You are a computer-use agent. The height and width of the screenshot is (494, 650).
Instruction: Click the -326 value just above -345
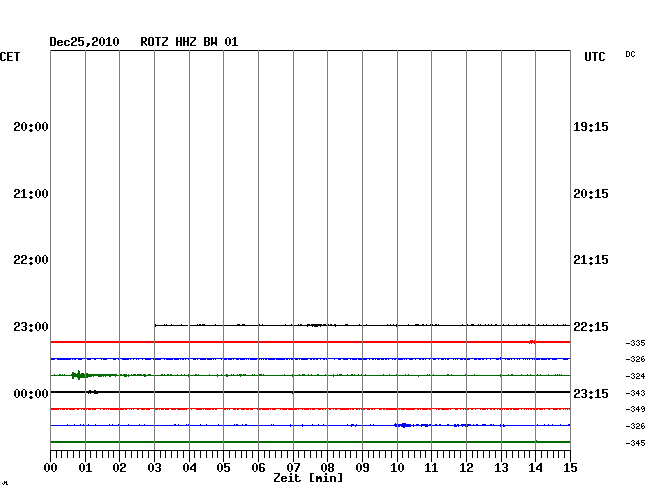coord(635,426)
